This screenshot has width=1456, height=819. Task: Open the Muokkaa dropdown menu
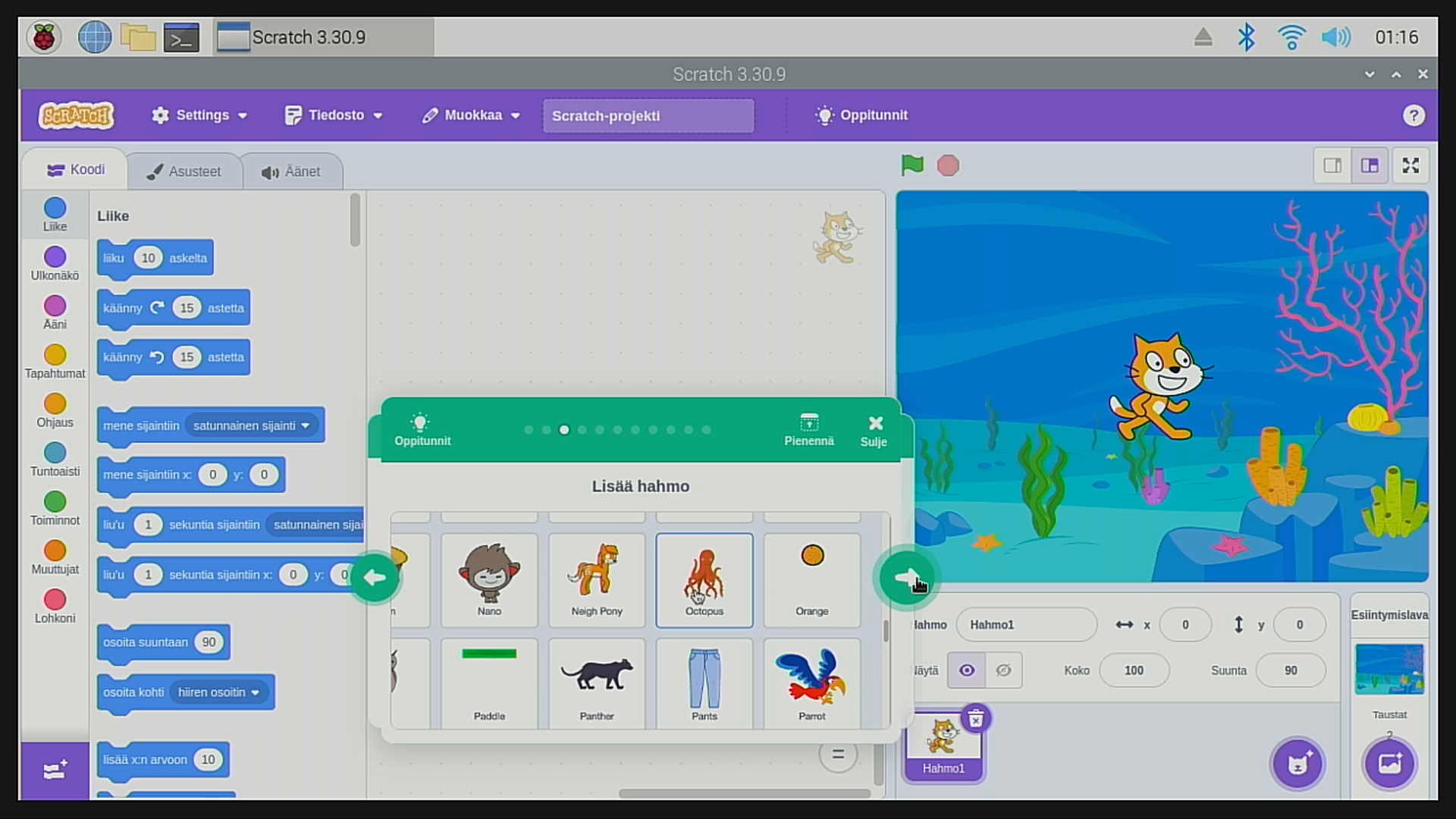[471, 115]
